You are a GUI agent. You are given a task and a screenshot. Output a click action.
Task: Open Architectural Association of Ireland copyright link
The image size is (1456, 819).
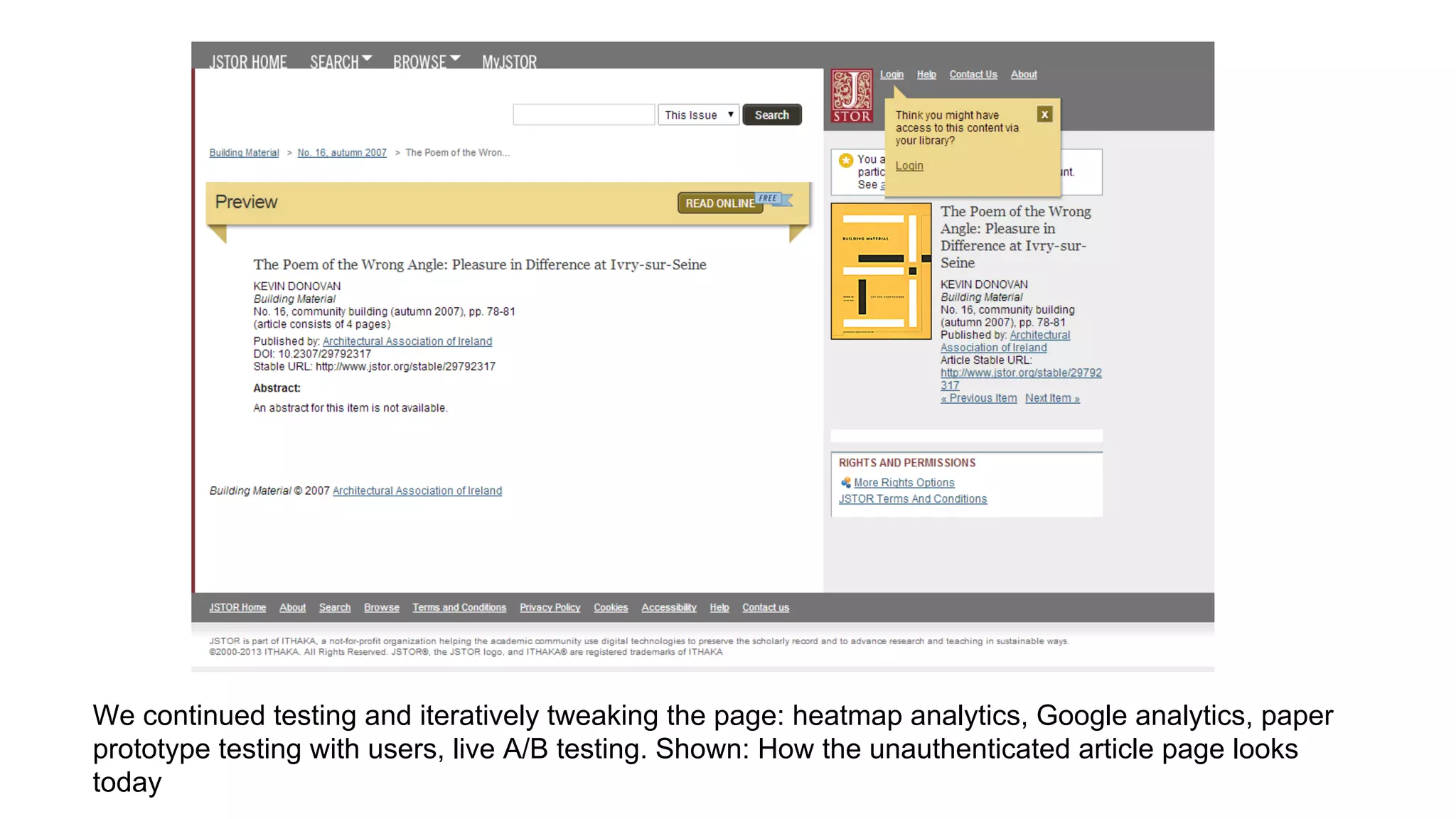[417, 491]
